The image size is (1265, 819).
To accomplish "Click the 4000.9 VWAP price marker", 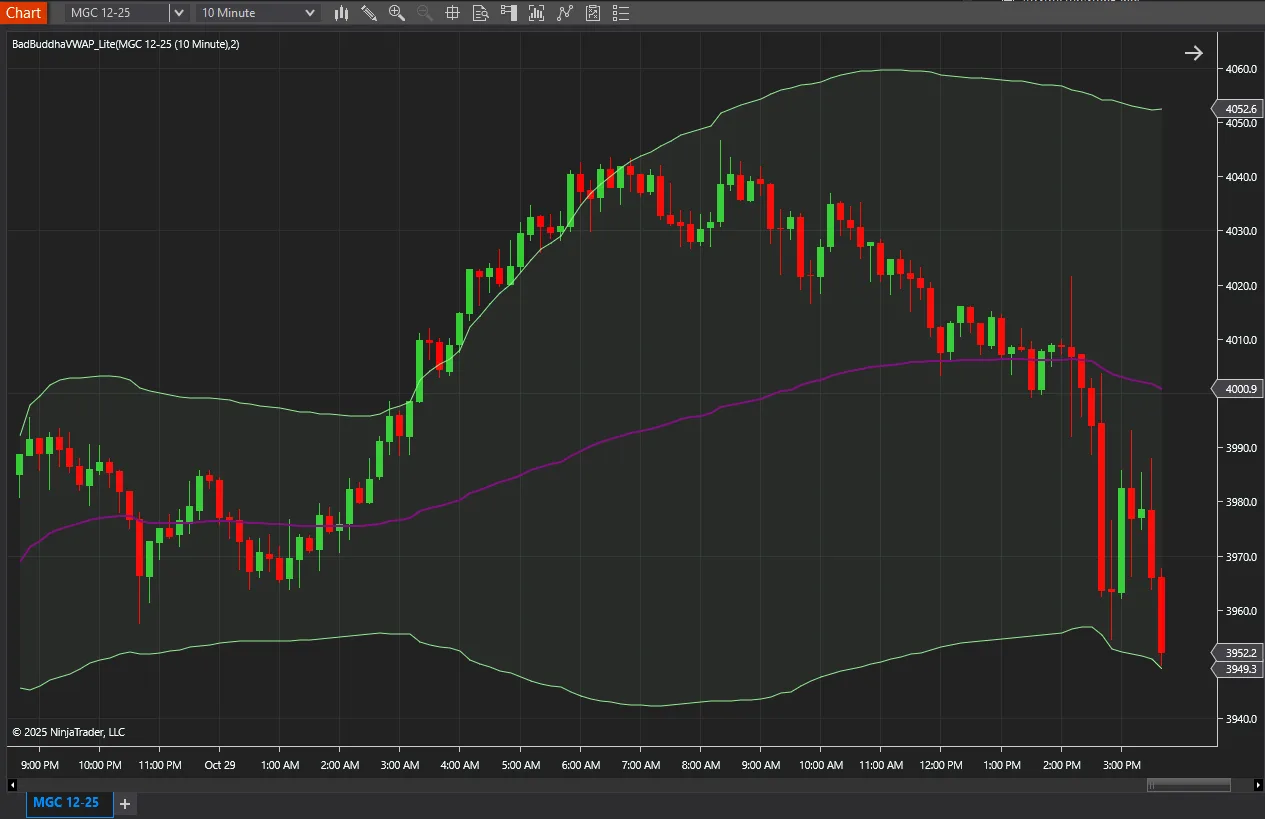I will pyautogui.click(x=1238, y=389).
